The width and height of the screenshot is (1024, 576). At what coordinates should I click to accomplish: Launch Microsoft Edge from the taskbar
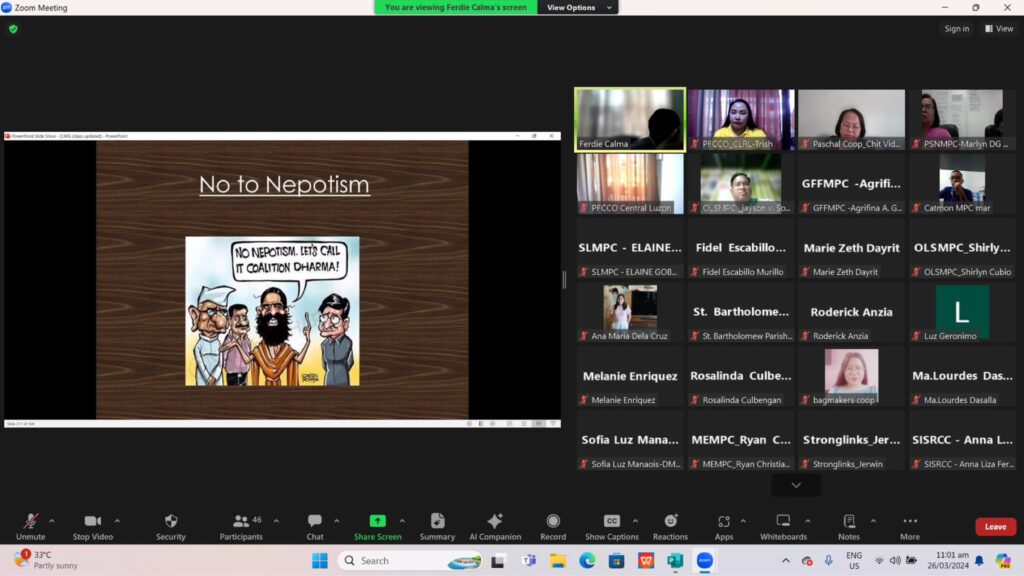pyautogui.click(x=587, y=560)
